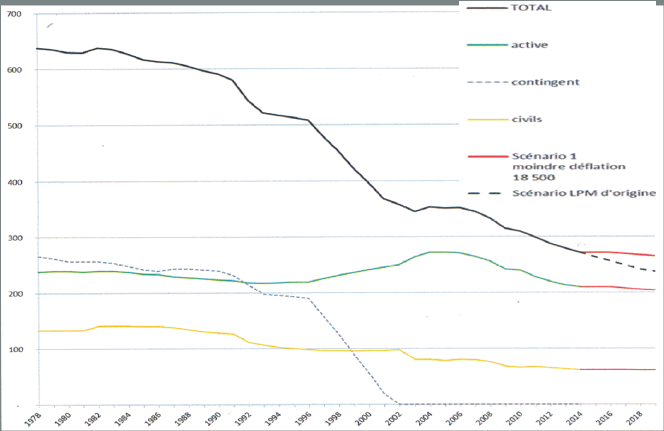The image size is (664, 431).
Task: Click y-axis label 100
Action: coord(14,350)
